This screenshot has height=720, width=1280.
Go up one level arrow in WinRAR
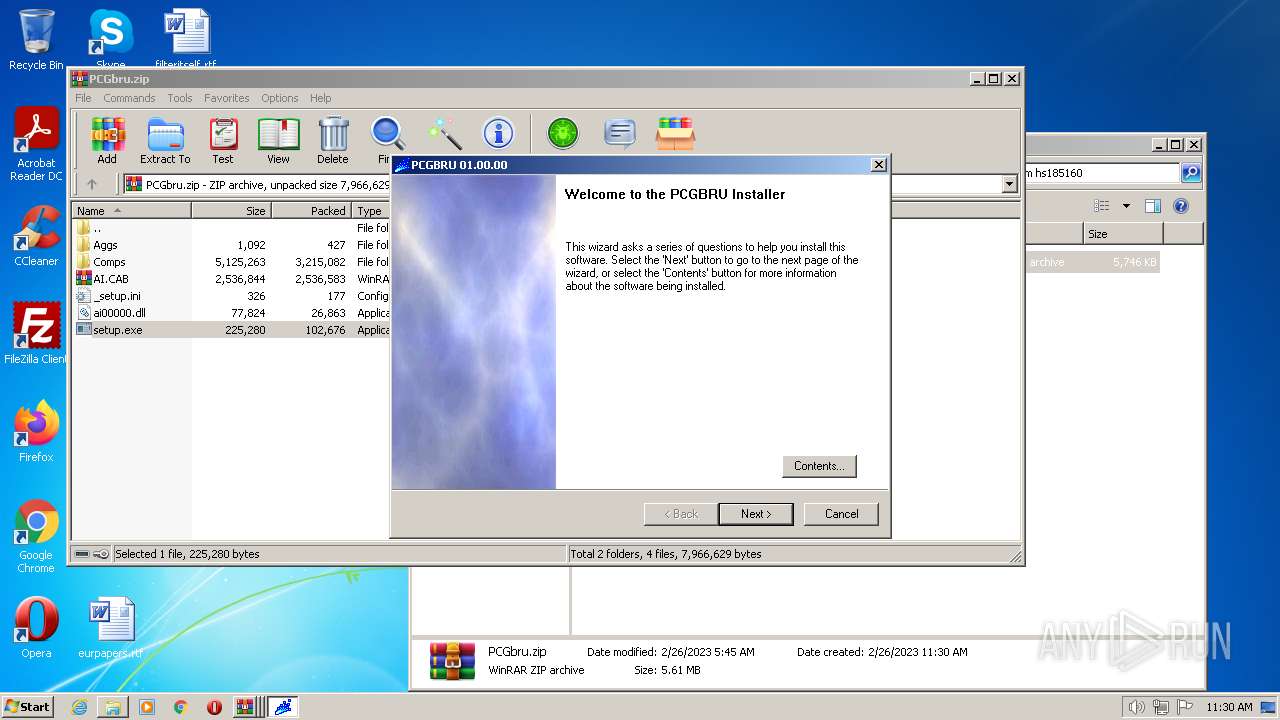pos(92,184)
